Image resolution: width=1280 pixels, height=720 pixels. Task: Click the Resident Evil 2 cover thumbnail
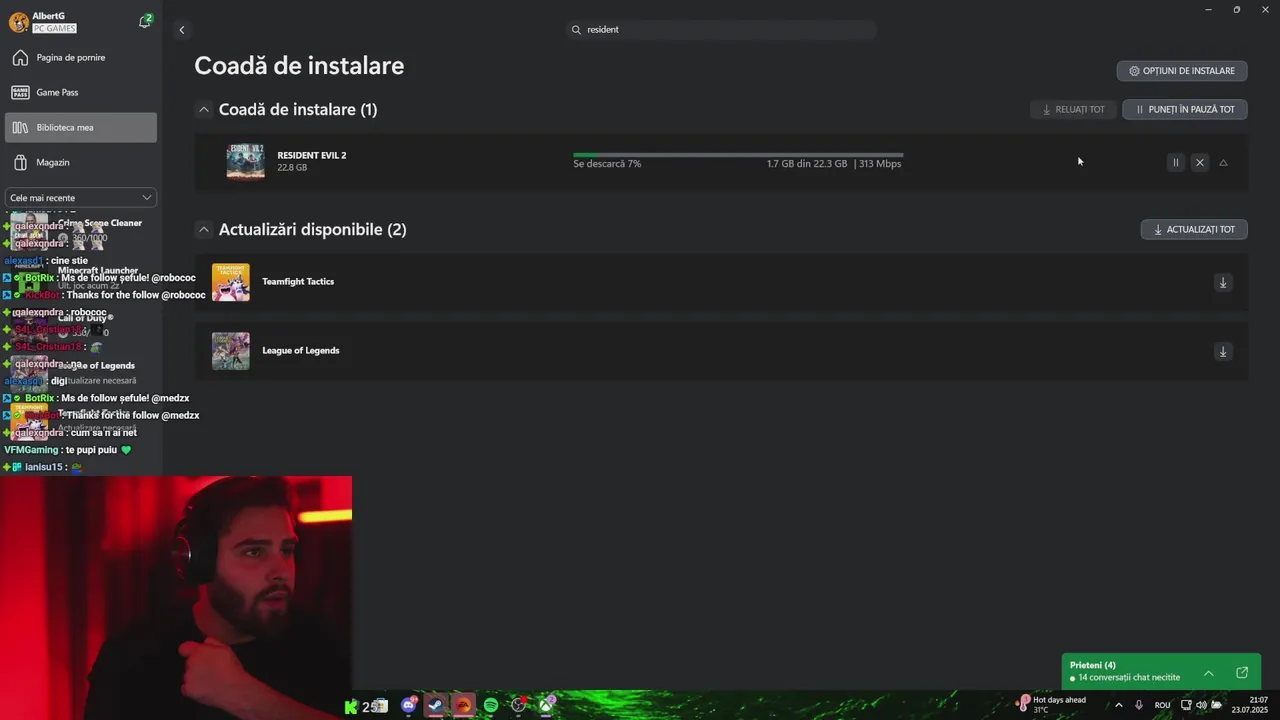(x=245, y=162)
